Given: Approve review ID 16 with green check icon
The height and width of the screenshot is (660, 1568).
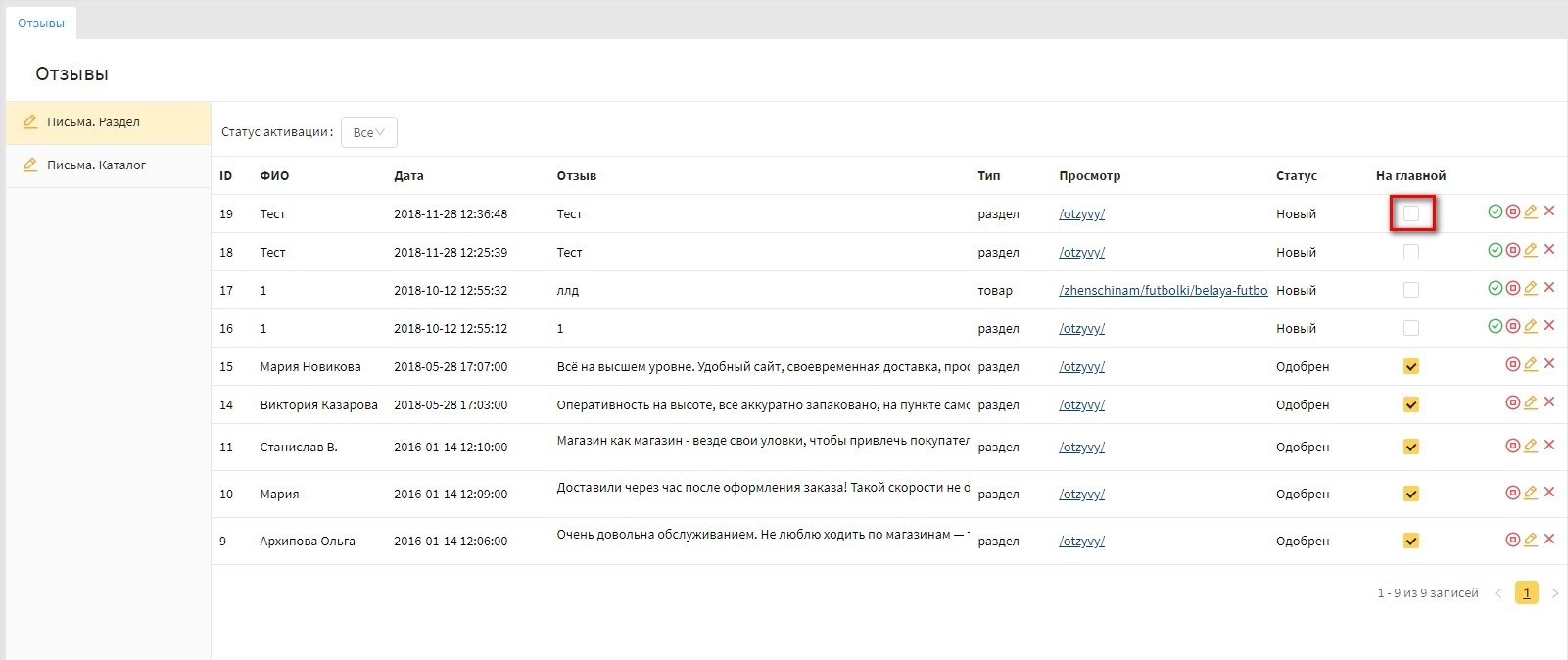Looking at the screenshot, I should (1495, 326).
